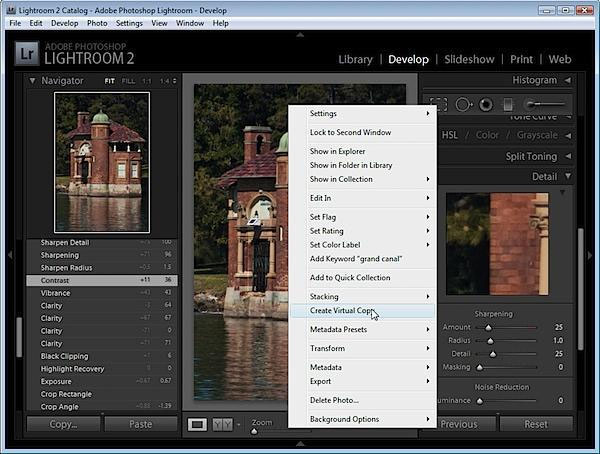Viewport: 600px width, 454px height.
Task: Select the Graduated Filter tool icon
Action: 508,105
